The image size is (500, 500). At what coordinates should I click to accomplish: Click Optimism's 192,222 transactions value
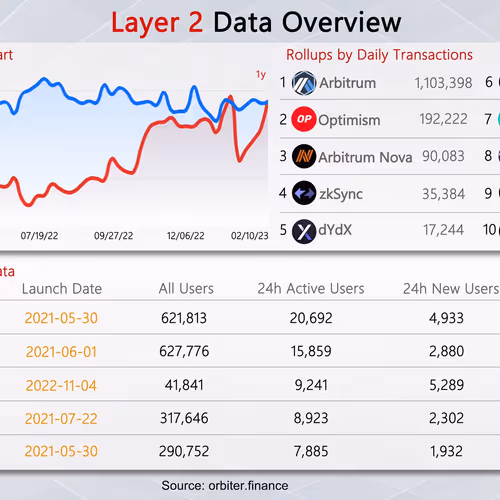tap(443, 119)
